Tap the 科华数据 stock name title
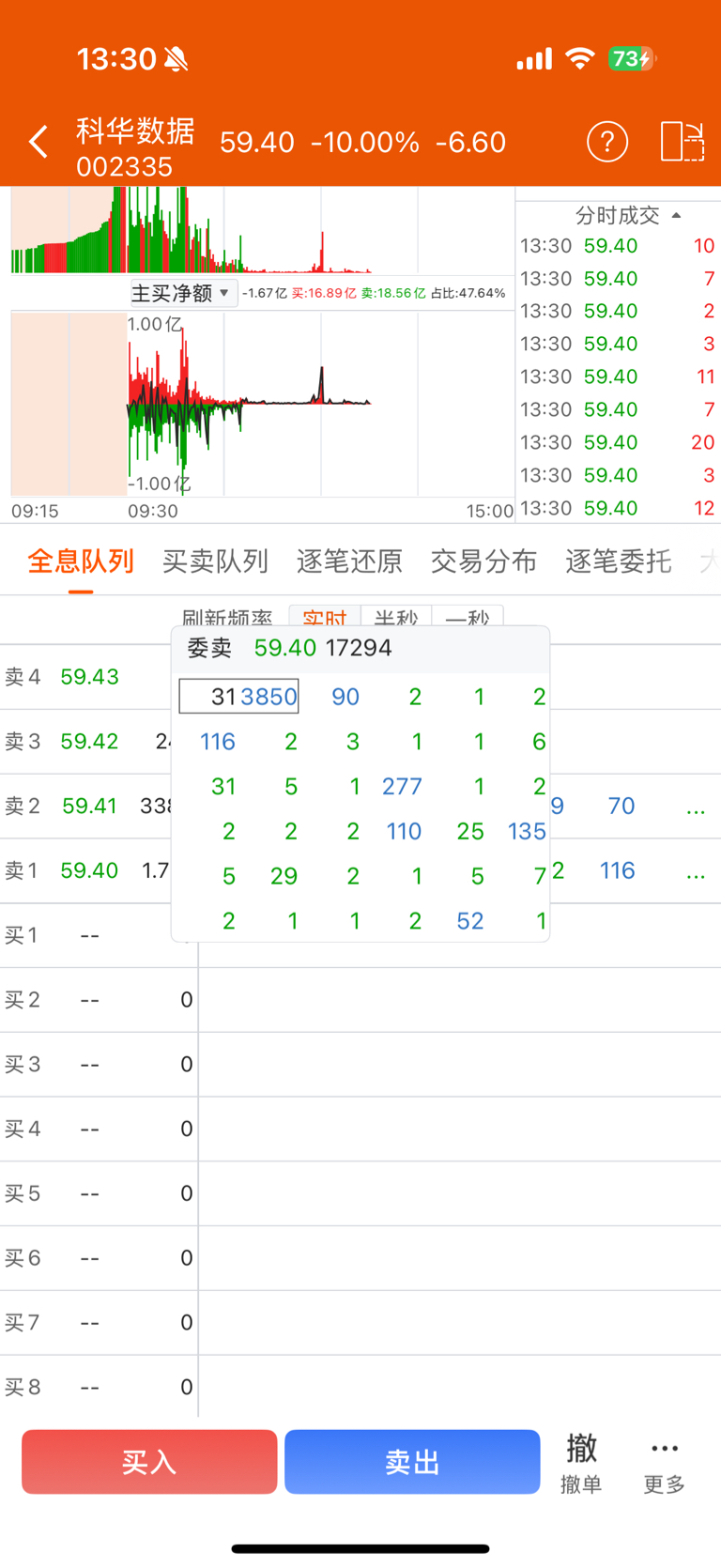The width and height of the screenshot is (721, 1568). [135, 131]
